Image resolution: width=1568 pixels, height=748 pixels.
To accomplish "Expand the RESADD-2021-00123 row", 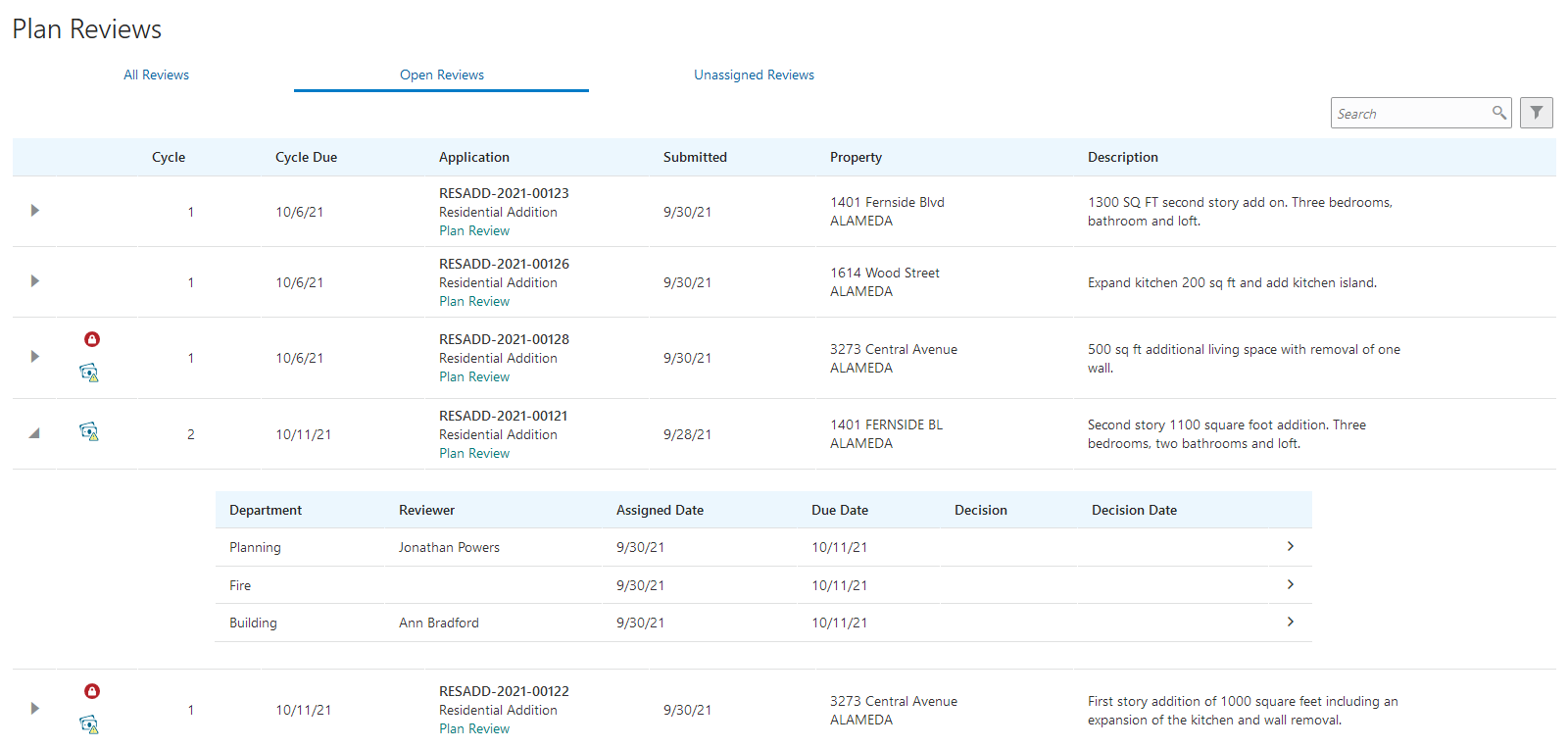I will coord(35,211).
